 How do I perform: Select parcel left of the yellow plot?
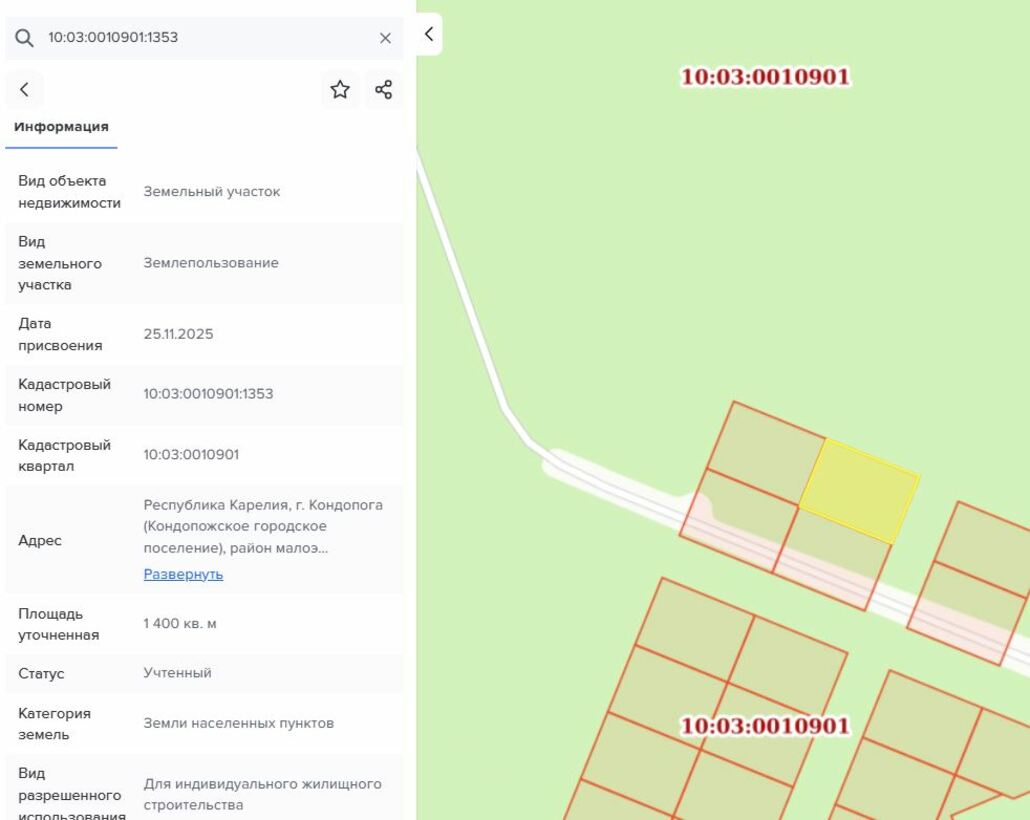tap(766, 452)
